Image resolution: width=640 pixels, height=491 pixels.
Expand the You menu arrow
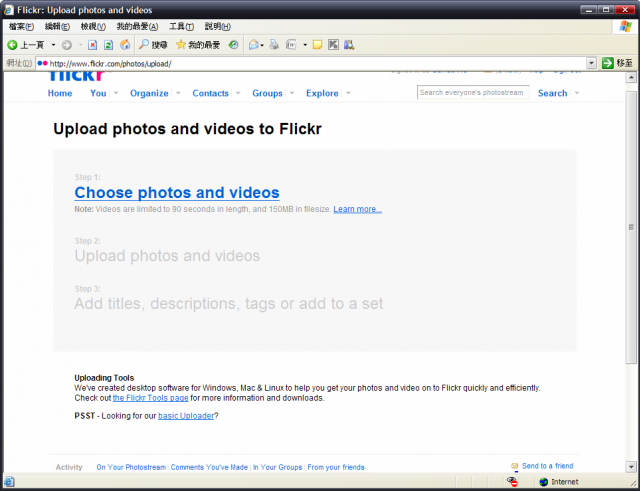click(116, 93)
